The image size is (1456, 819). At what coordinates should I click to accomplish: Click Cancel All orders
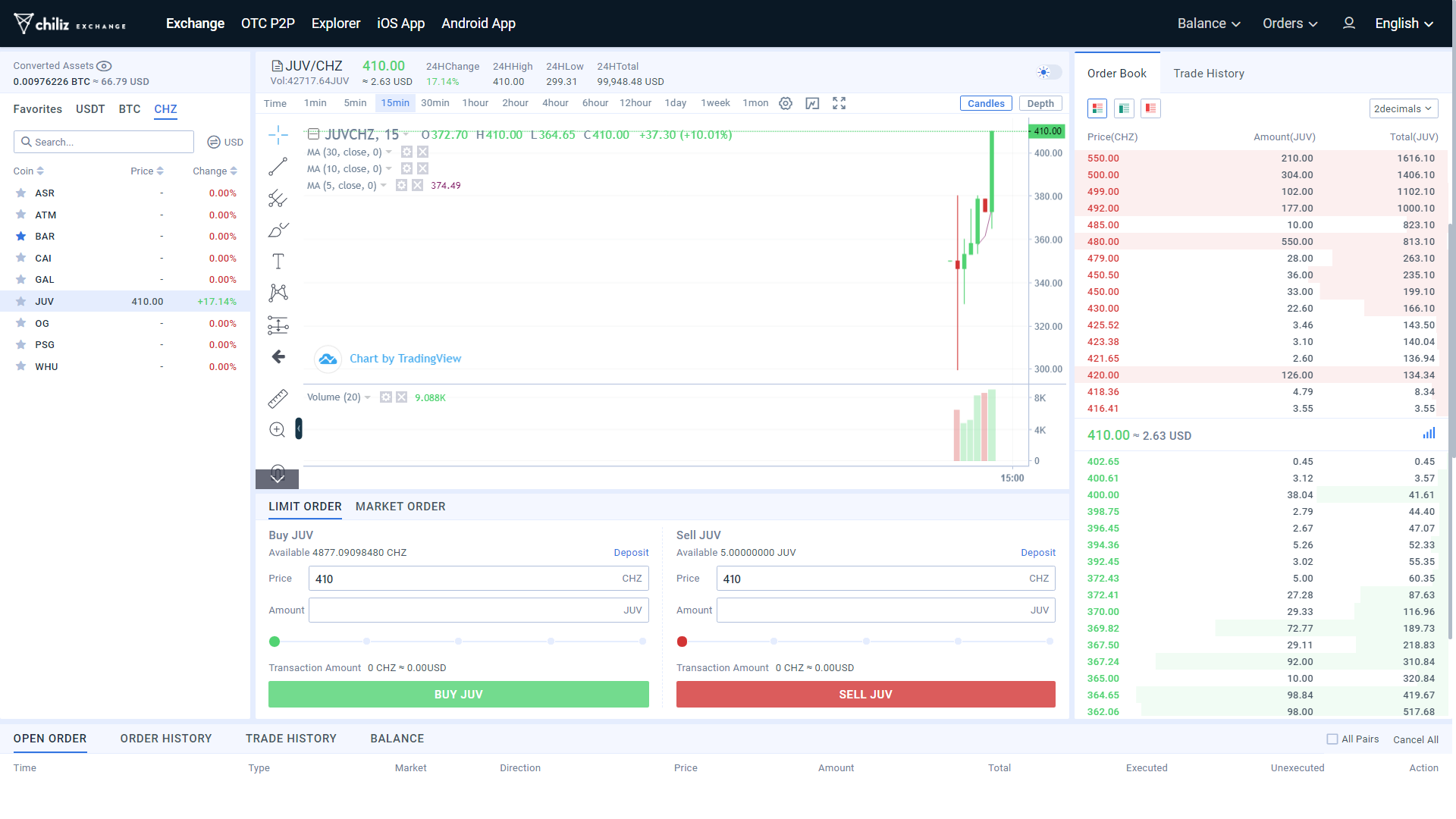pyautogui.click(x=1416, y=739)
